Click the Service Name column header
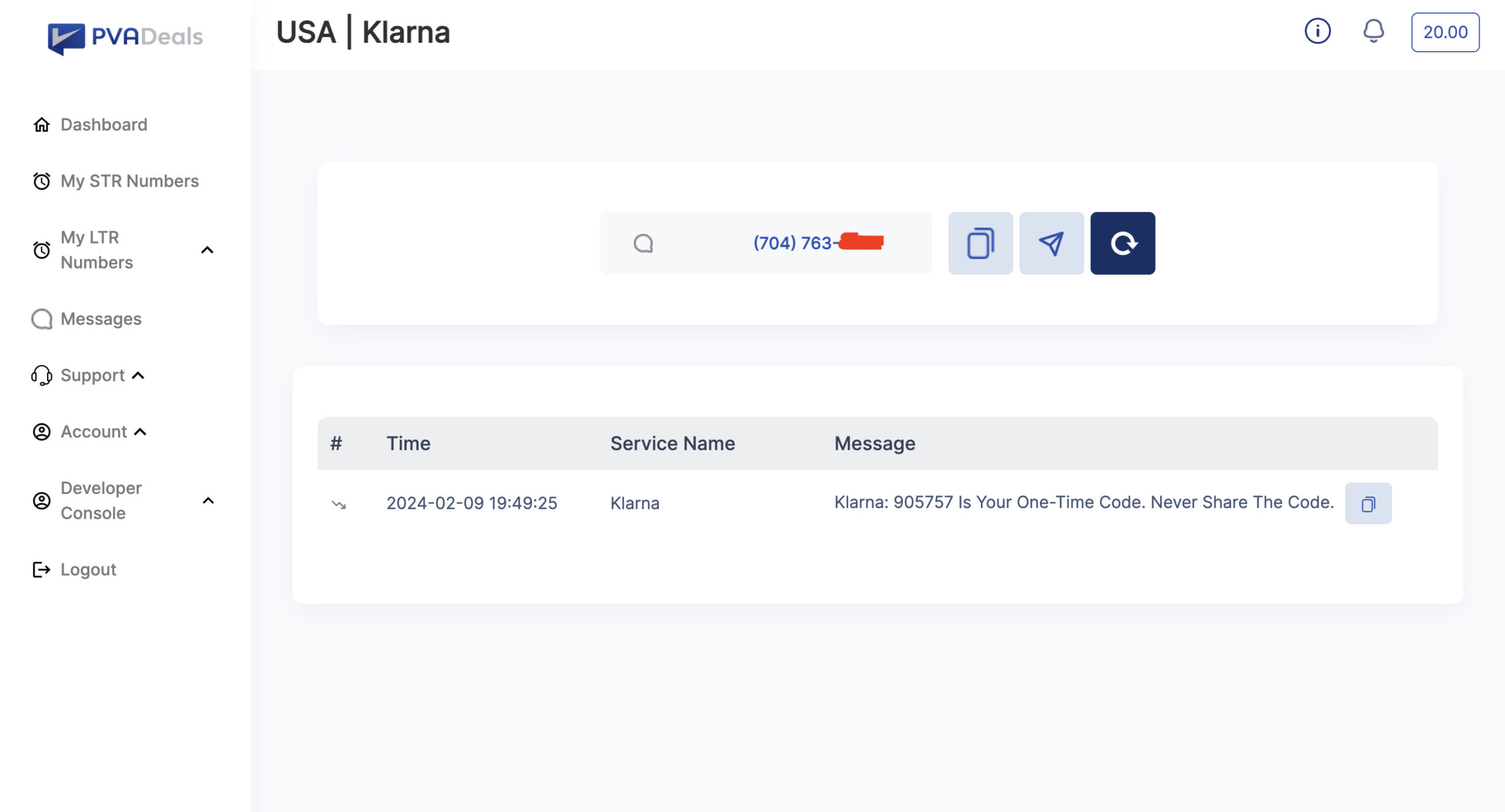This screenshot has height=812, width=1505. coord(673,444)
